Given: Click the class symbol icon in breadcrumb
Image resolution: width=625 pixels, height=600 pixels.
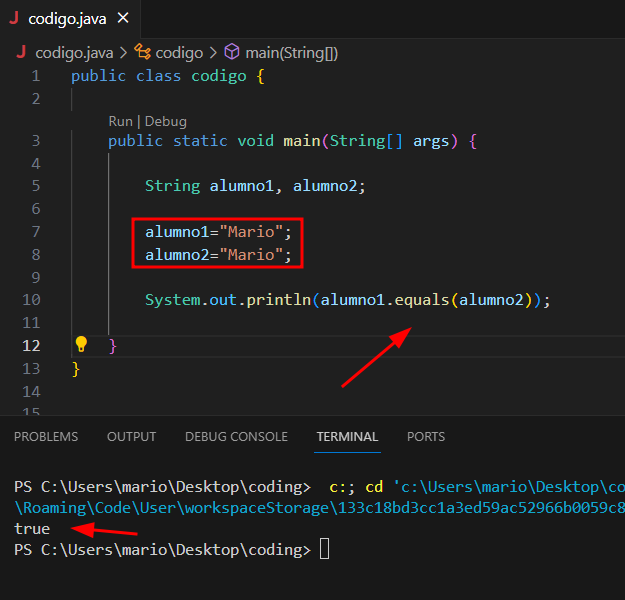Looking at the screenshot, I should click(x=142, y=52).
